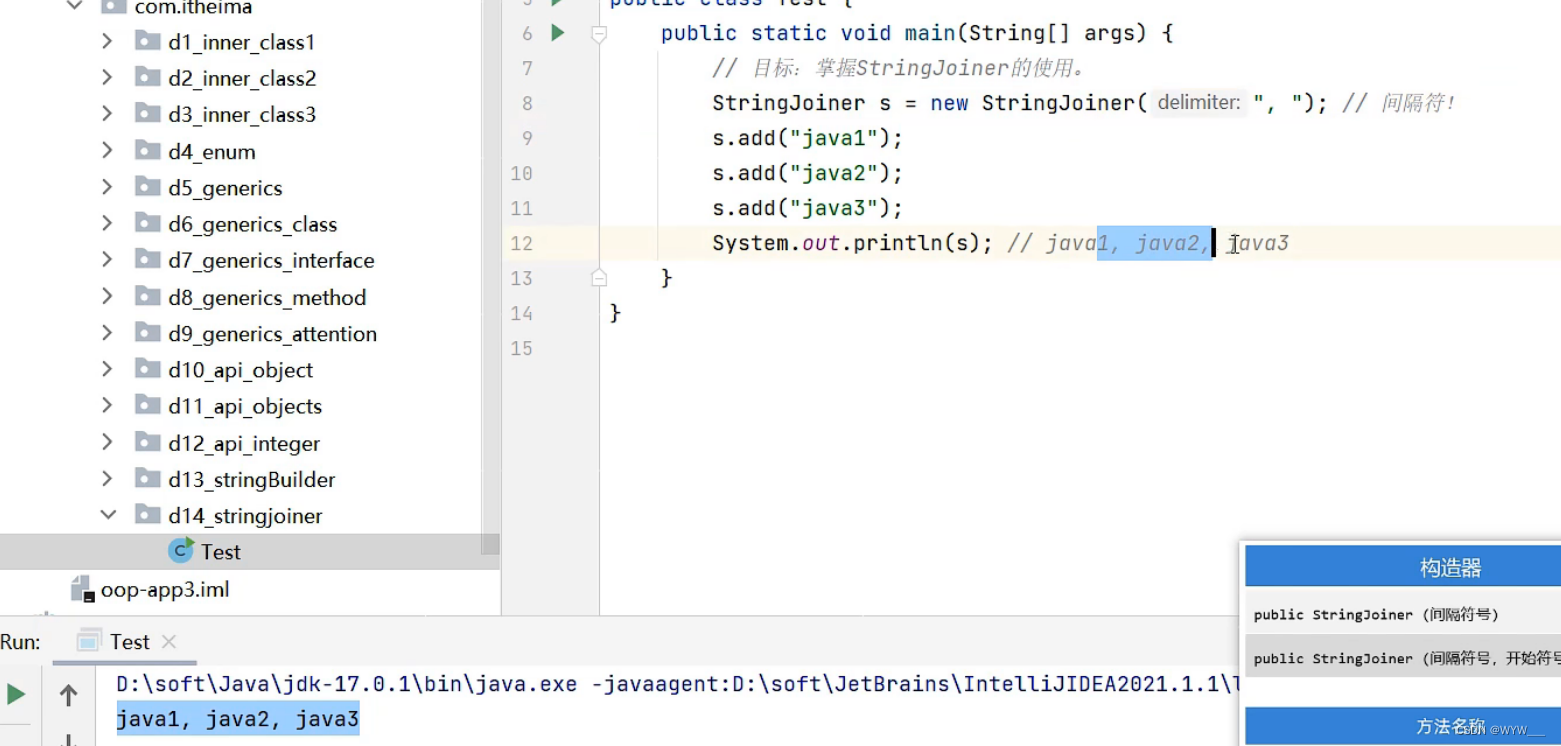Click the fold marker beside line 13

pos(599,278)
